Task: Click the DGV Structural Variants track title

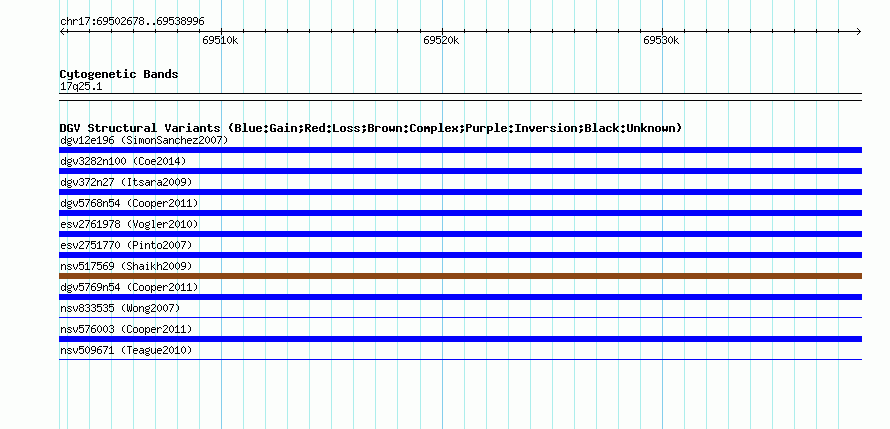Action: pos(371,128)
